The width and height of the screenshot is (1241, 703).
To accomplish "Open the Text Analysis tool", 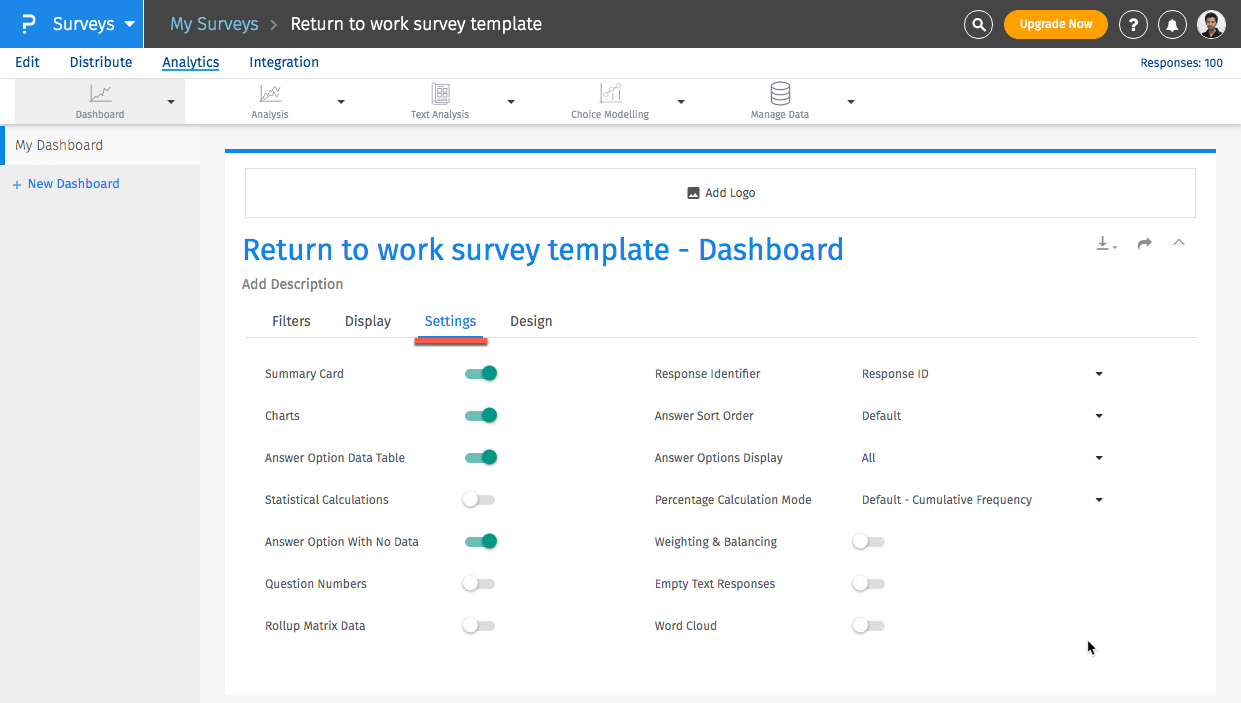I will coord(439,93).
